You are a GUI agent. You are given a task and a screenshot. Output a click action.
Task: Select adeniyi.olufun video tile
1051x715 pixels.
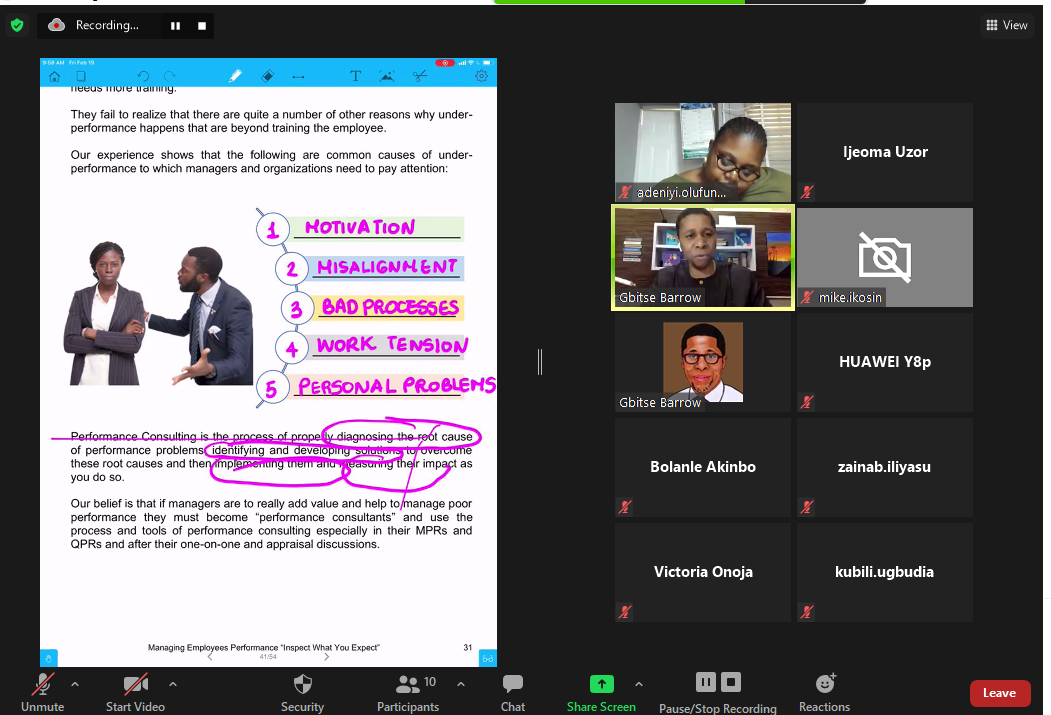click(x=702, y=152)
